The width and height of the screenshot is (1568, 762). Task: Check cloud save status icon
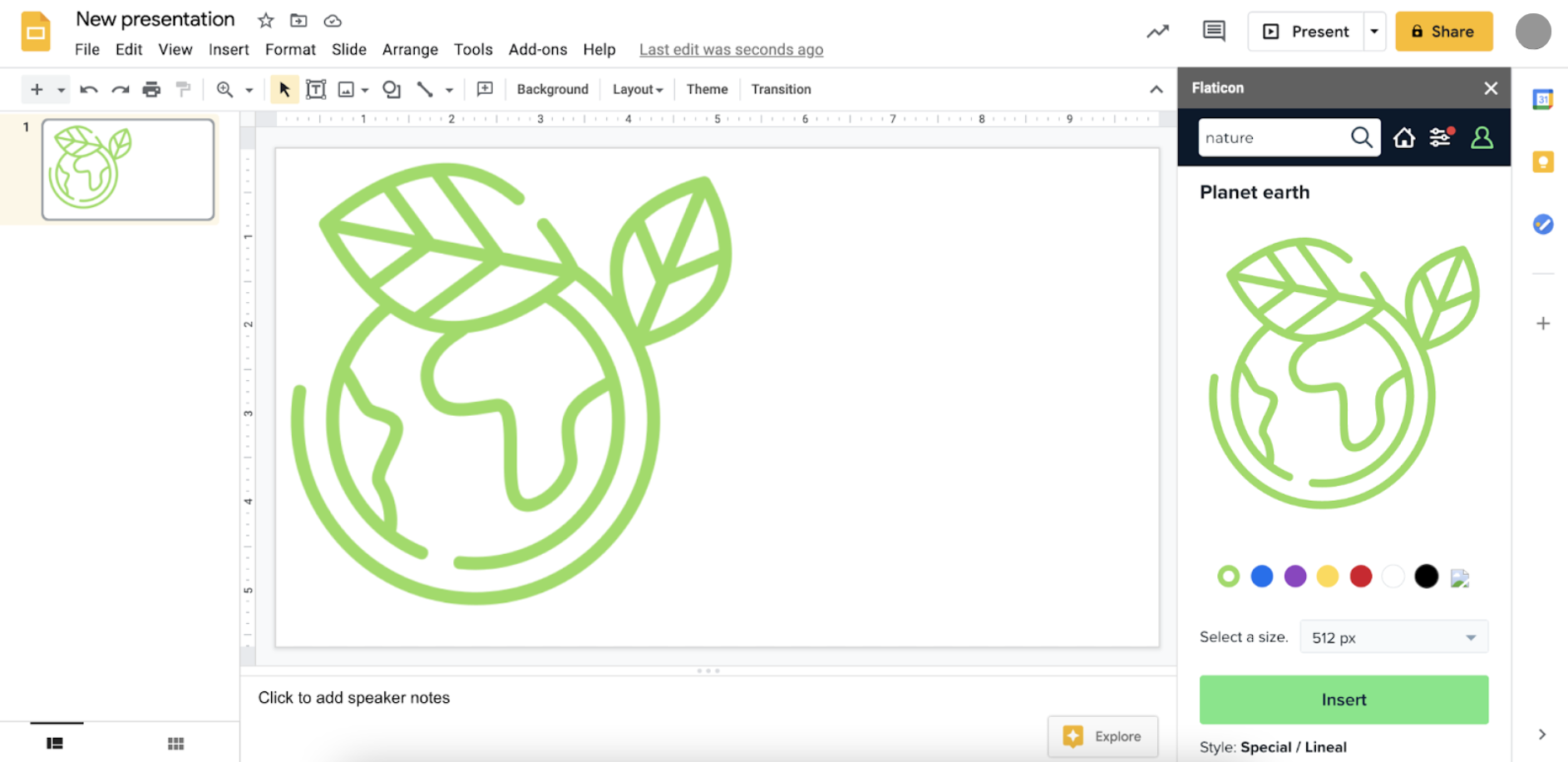click(333, 21)
